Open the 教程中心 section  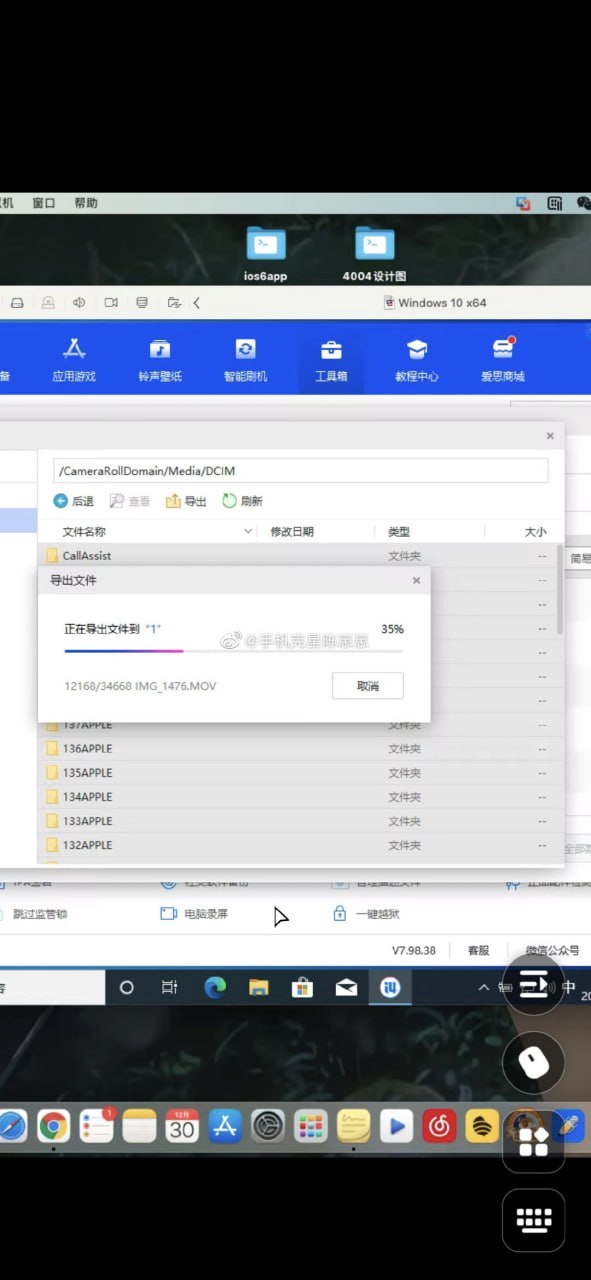[x=417, y=361]
